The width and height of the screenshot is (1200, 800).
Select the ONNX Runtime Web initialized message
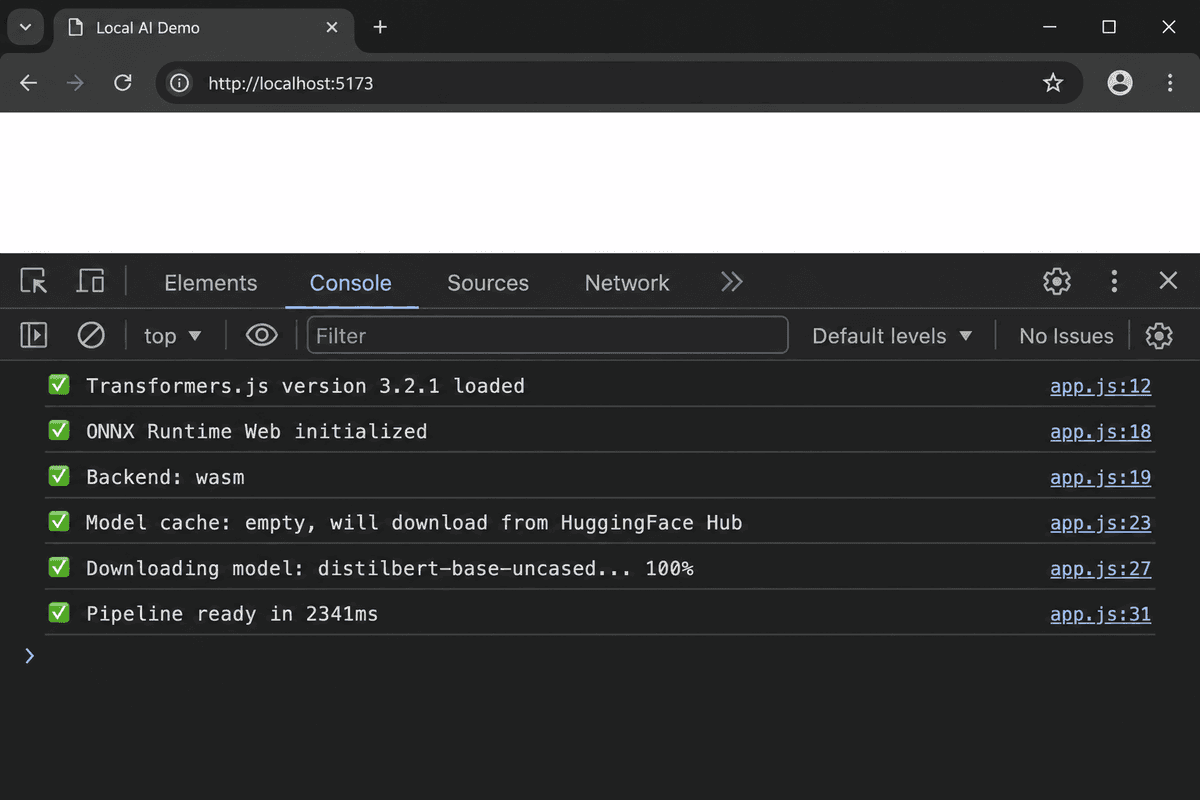[256, 432]
